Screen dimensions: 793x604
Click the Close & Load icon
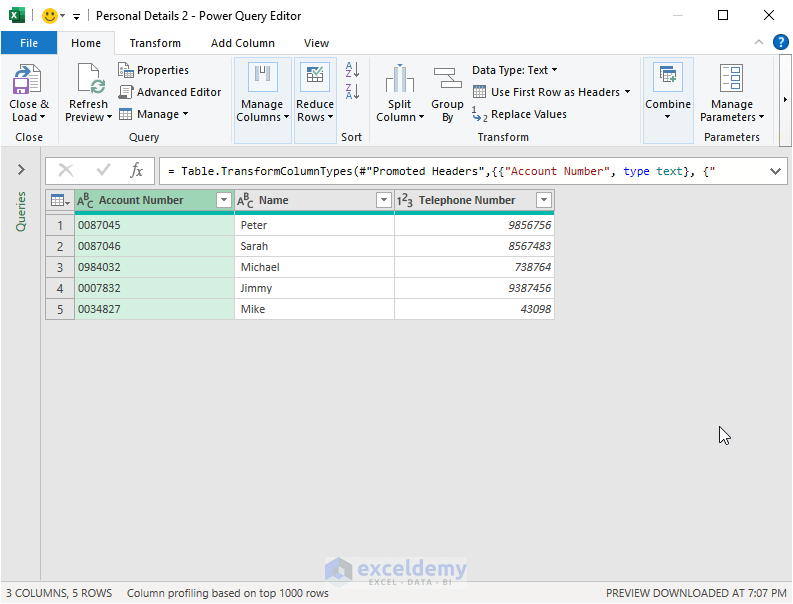coord(27,79)
